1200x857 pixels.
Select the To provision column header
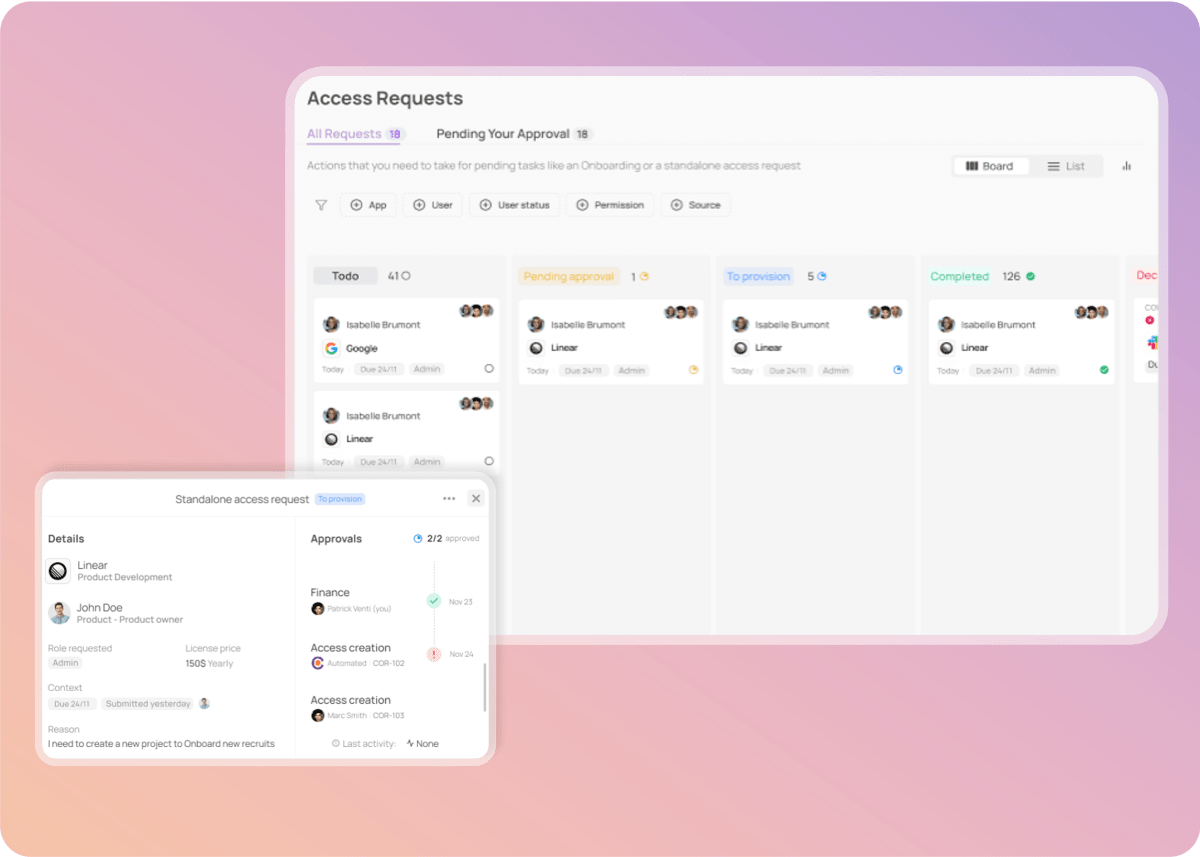[758, 277]
